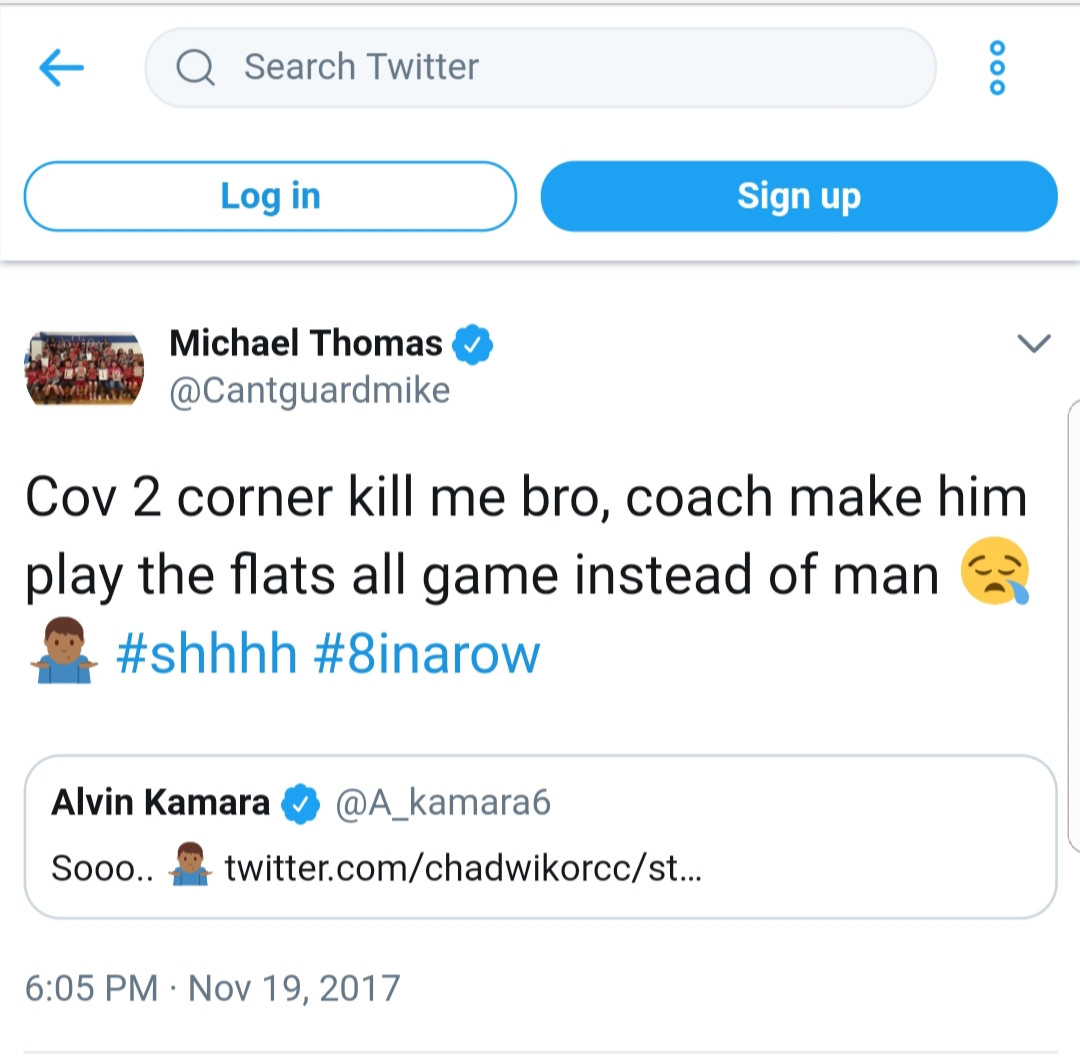Image resolution: width=1080 pixels, height=1059 pixels.
Task: Open the #shhhh hashtag
Action: coord(207,654)
